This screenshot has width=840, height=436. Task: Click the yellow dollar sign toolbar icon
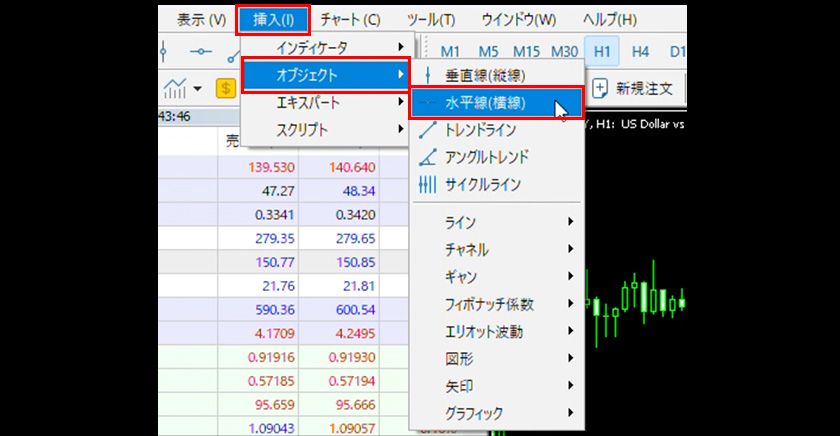coord(225,89)
